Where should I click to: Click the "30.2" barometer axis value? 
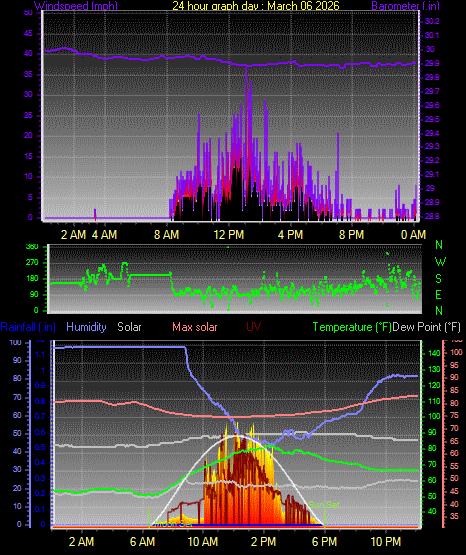click(x=432, y=21)
